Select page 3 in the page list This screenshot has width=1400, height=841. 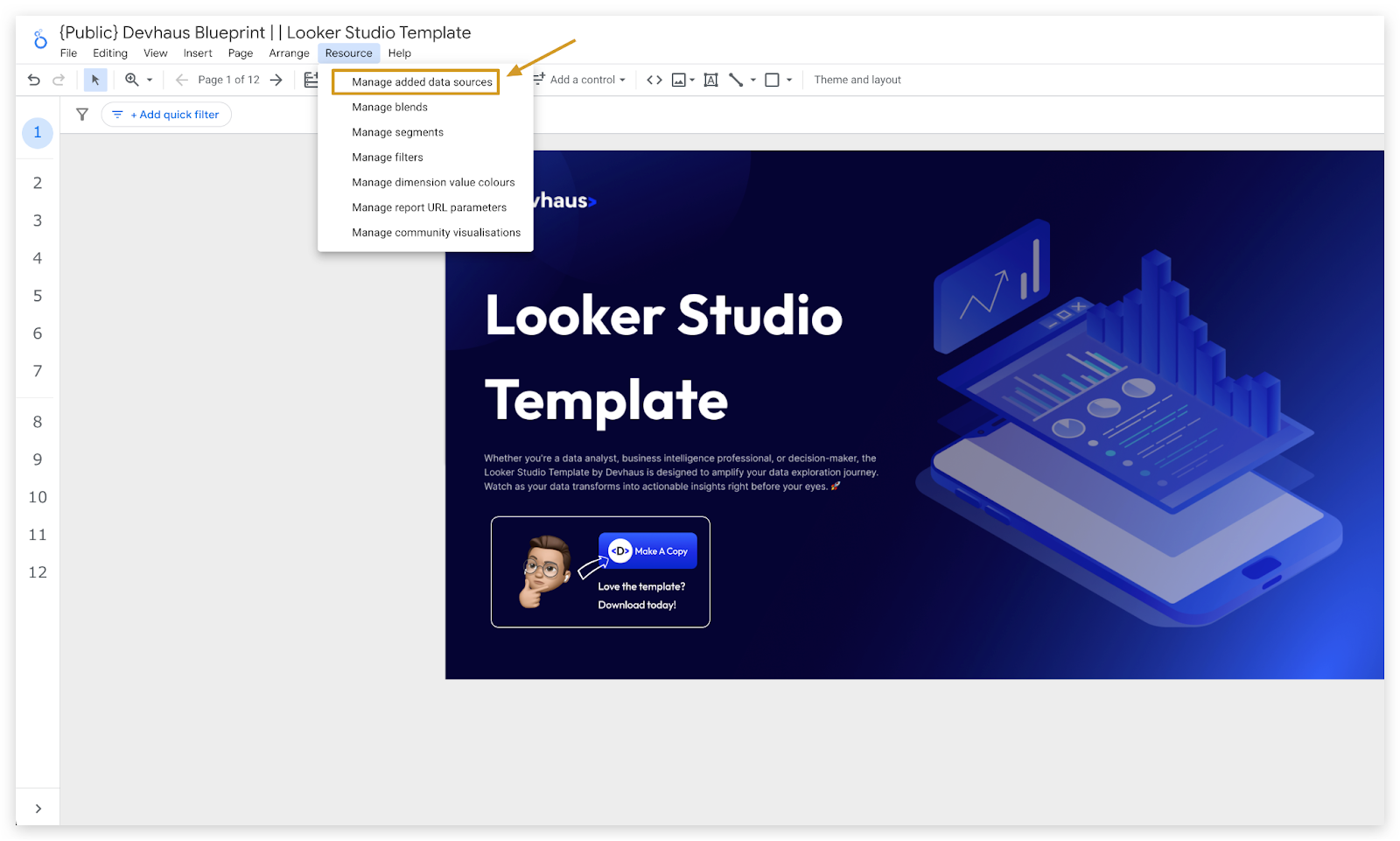coord(38,221)
